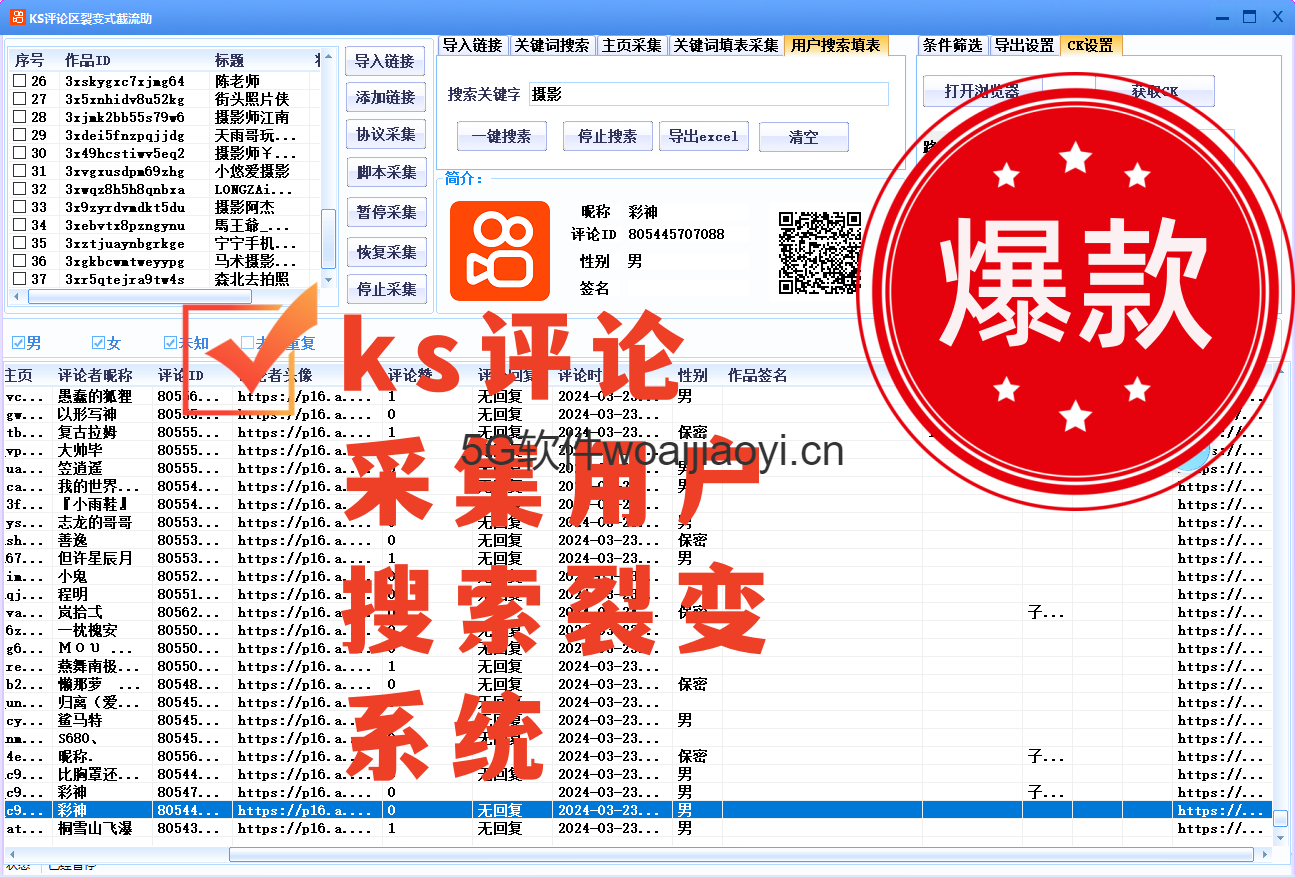Click the 停止搜索 button
The height and width of the screenshot is (878, 1295).
click(608, 136)
